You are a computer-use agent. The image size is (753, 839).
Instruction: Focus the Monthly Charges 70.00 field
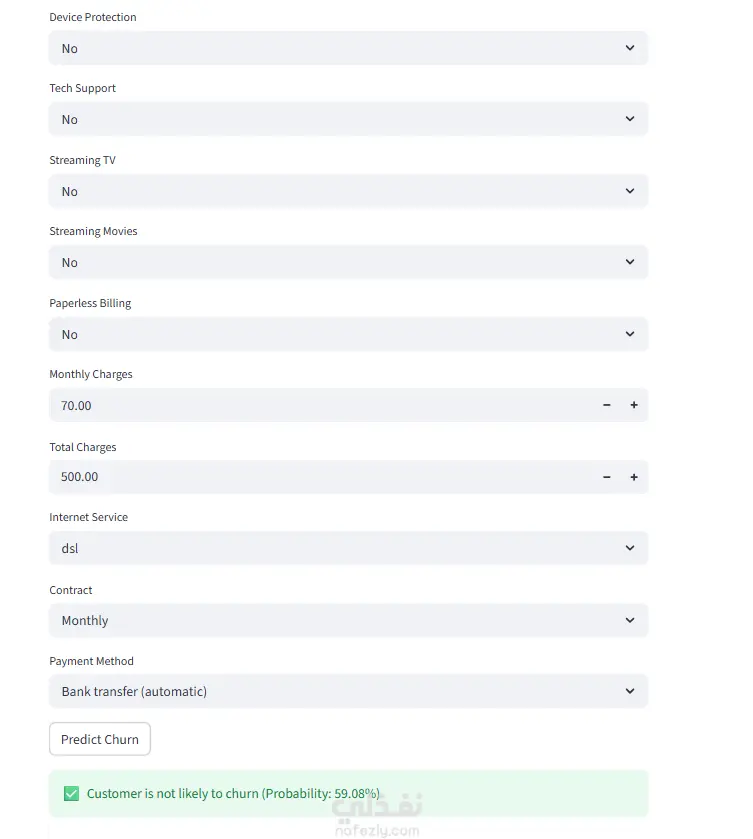[321, 405]
